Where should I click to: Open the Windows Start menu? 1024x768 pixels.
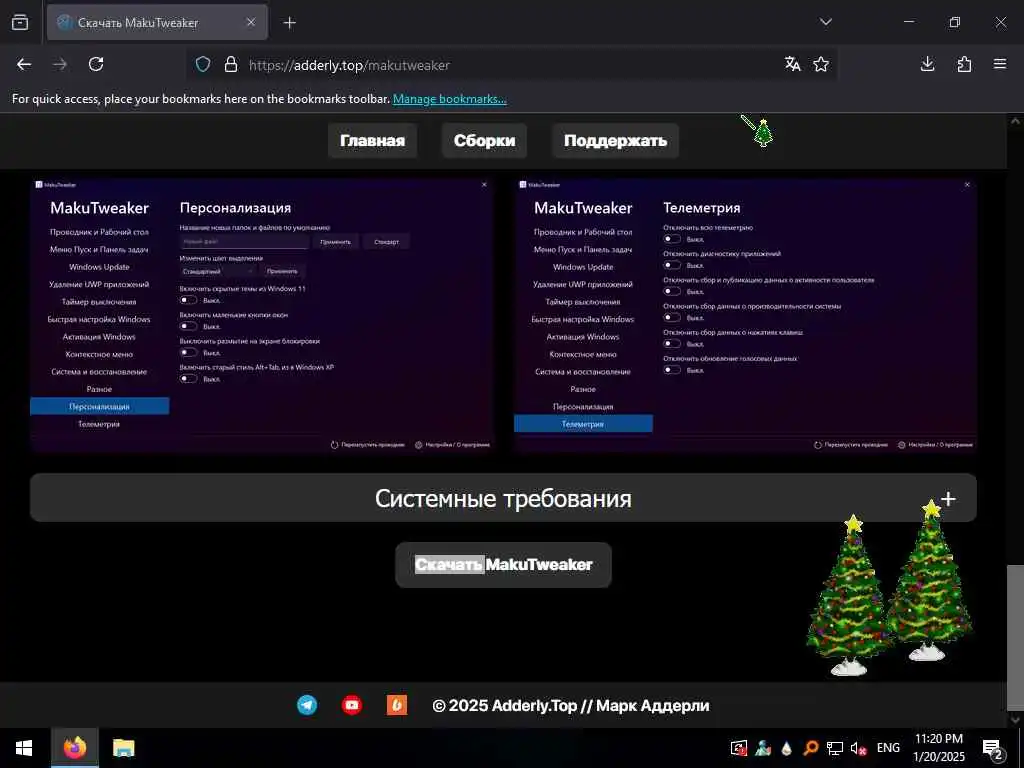pyautogui.click(x=24, y=748)
